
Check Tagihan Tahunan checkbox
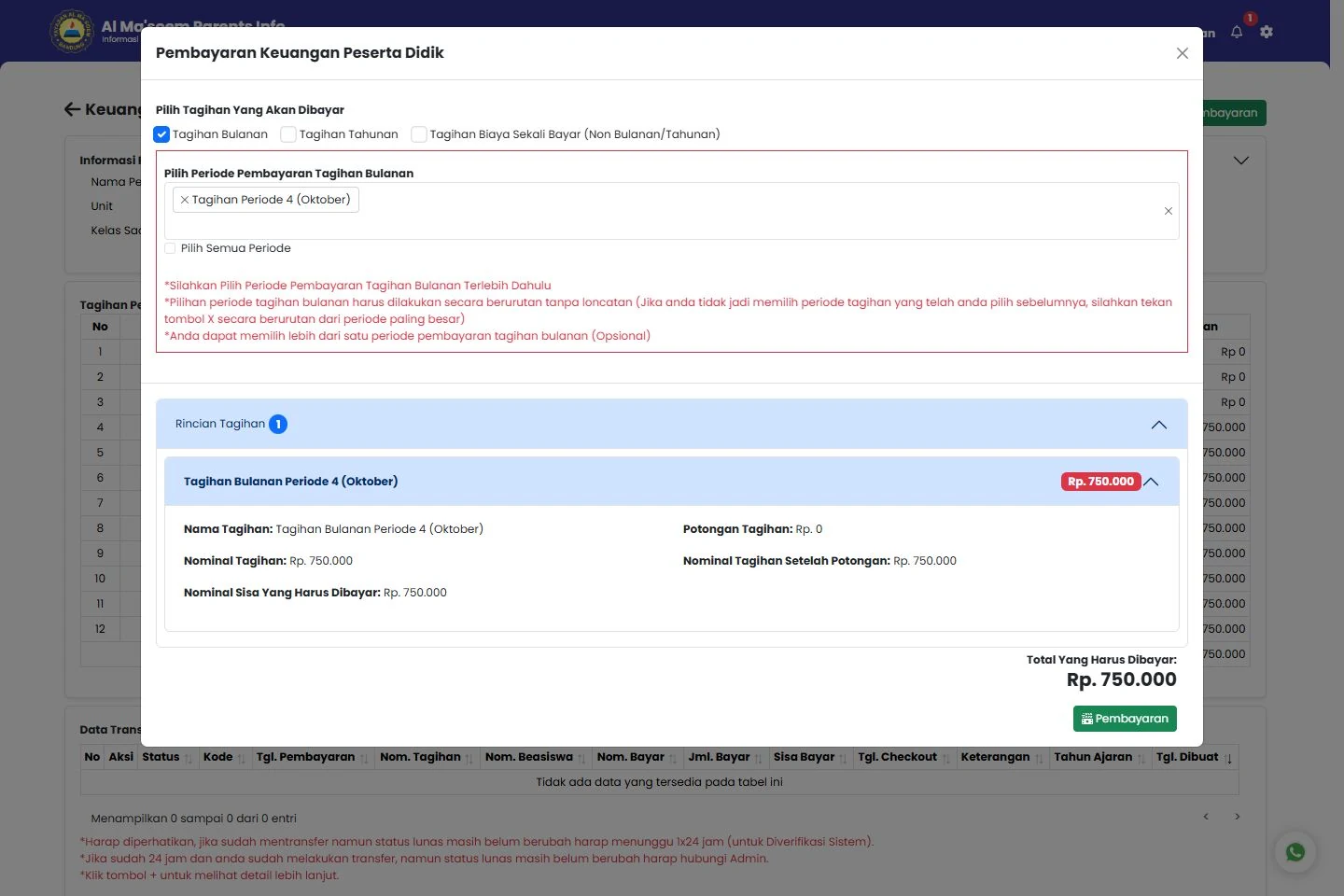[288, 134]
